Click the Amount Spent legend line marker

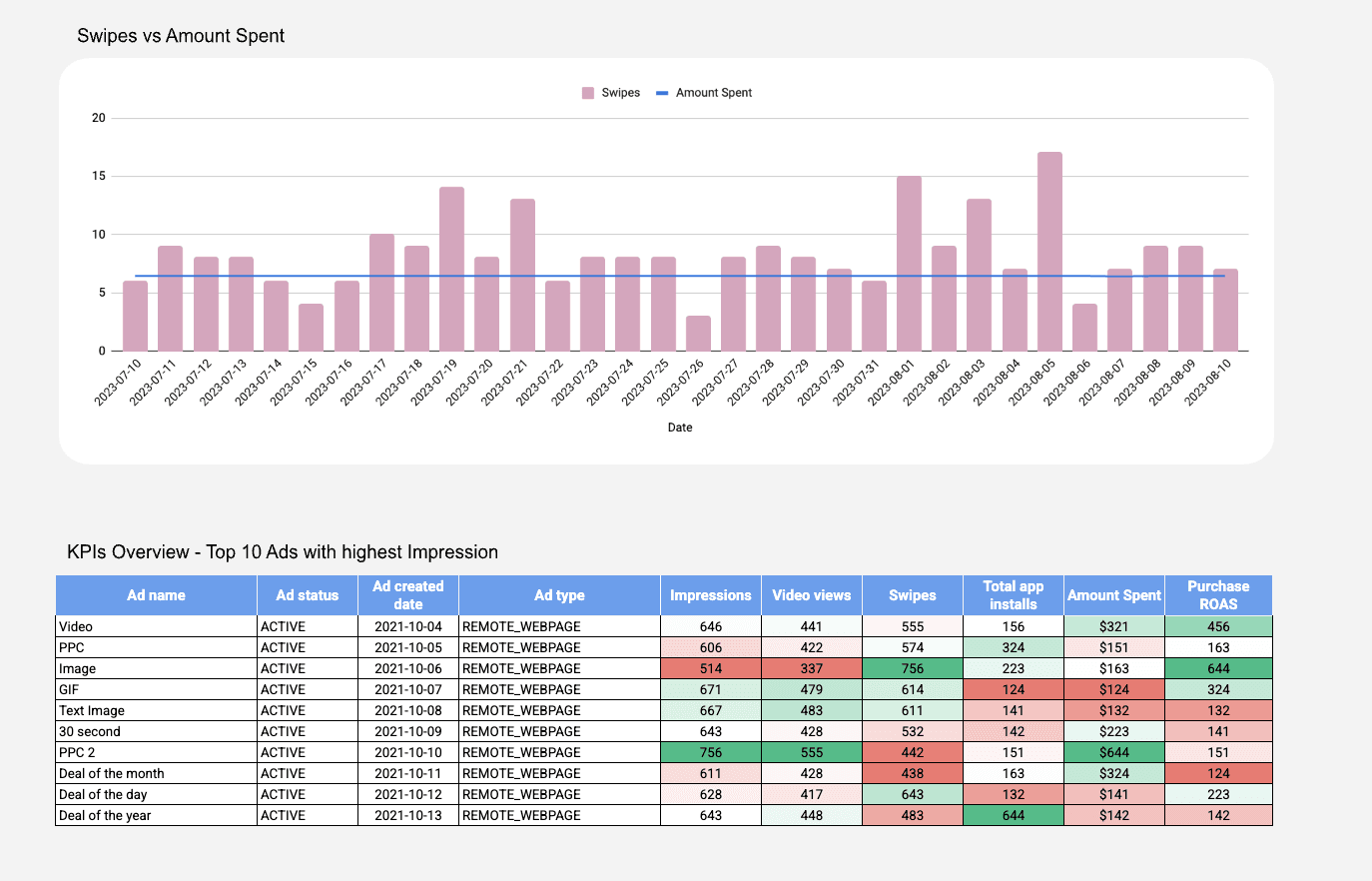coord(662,93)
